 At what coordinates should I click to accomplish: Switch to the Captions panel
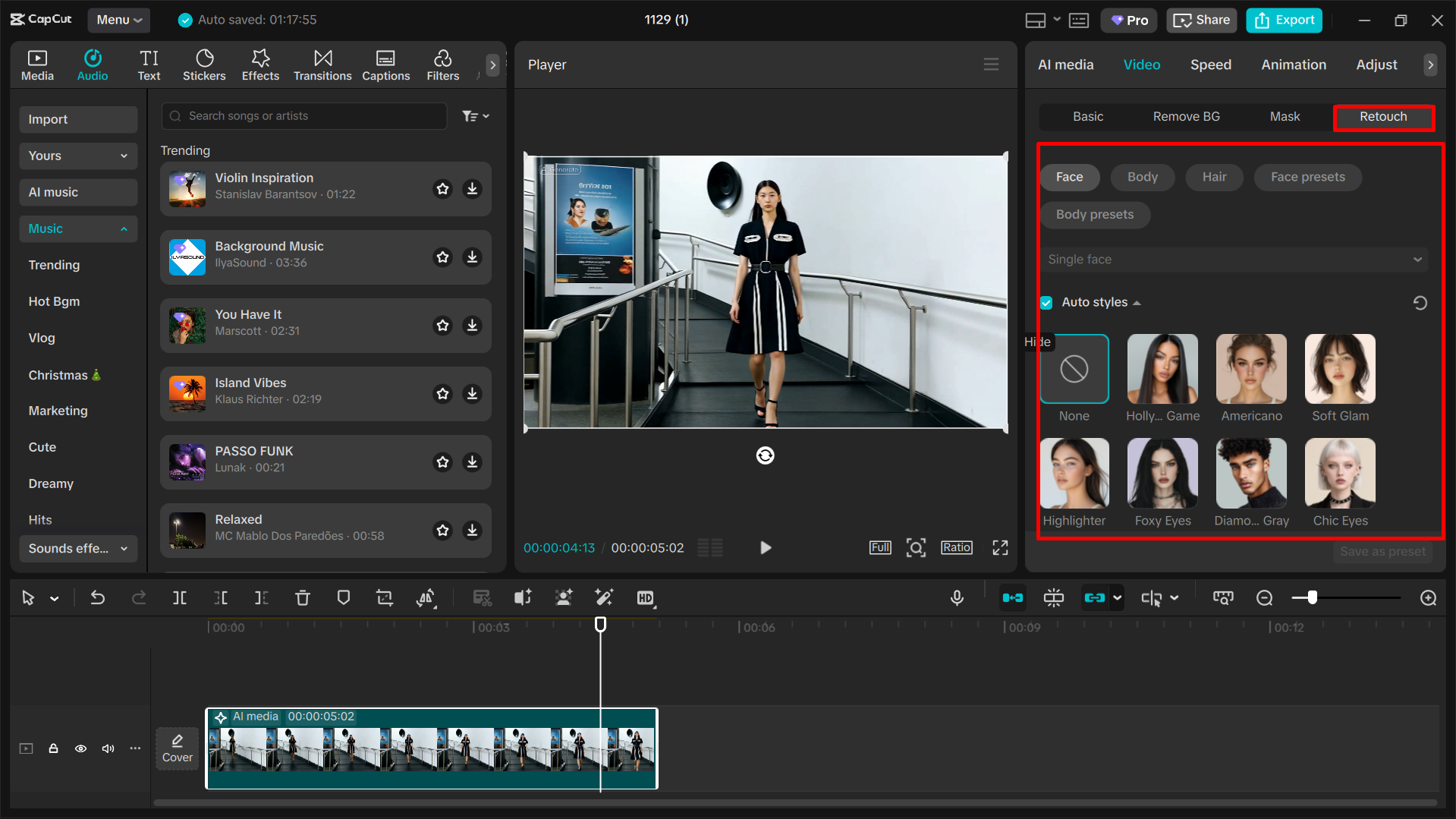tap(385, 65)
